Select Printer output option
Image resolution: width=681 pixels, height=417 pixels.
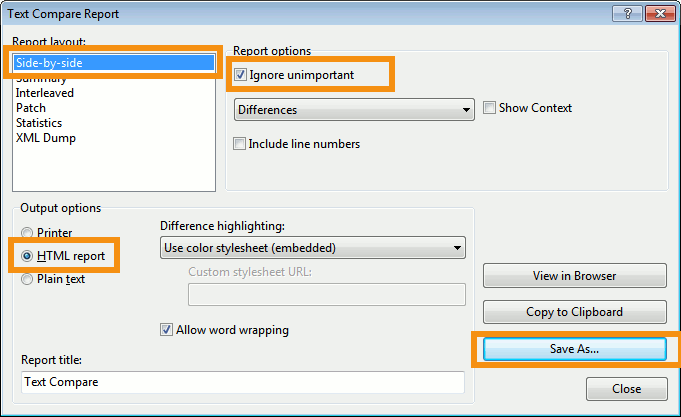[26, 233]
